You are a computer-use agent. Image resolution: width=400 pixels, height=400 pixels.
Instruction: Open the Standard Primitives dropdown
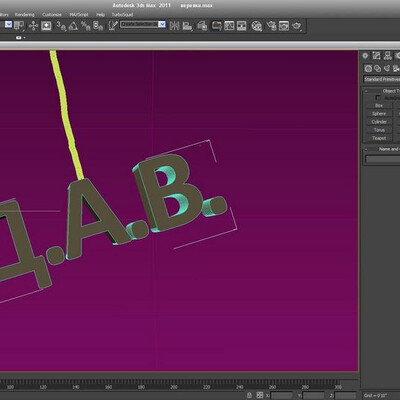point(382,79)
